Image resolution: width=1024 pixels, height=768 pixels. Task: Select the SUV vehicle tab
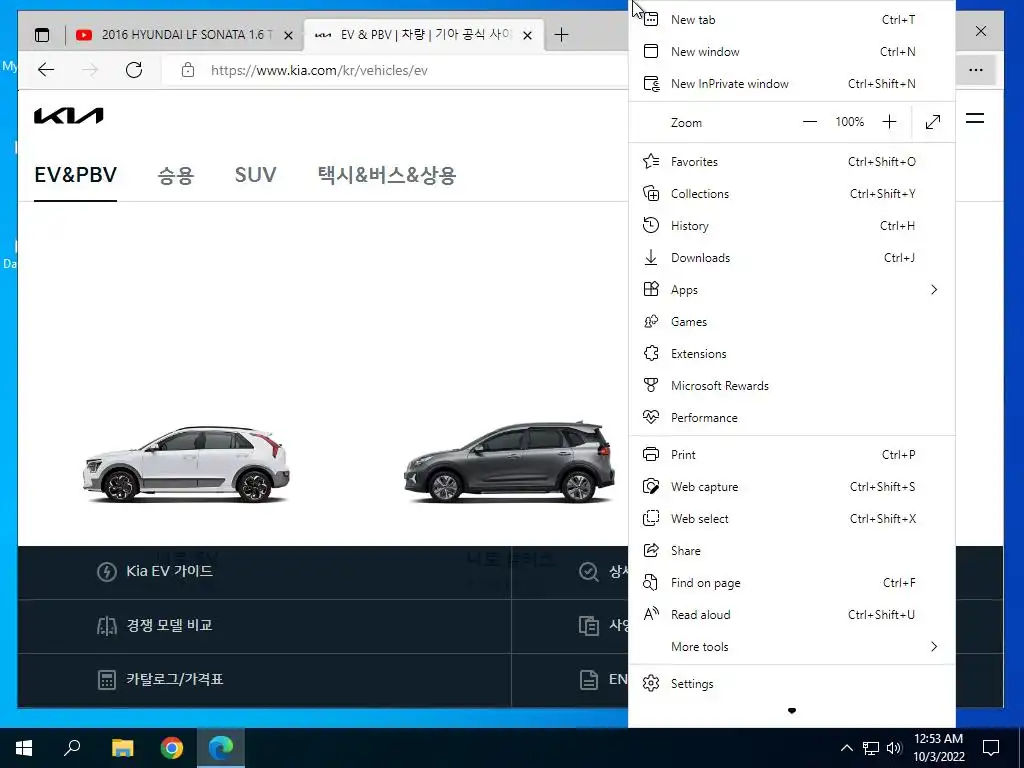pos(255,175)
